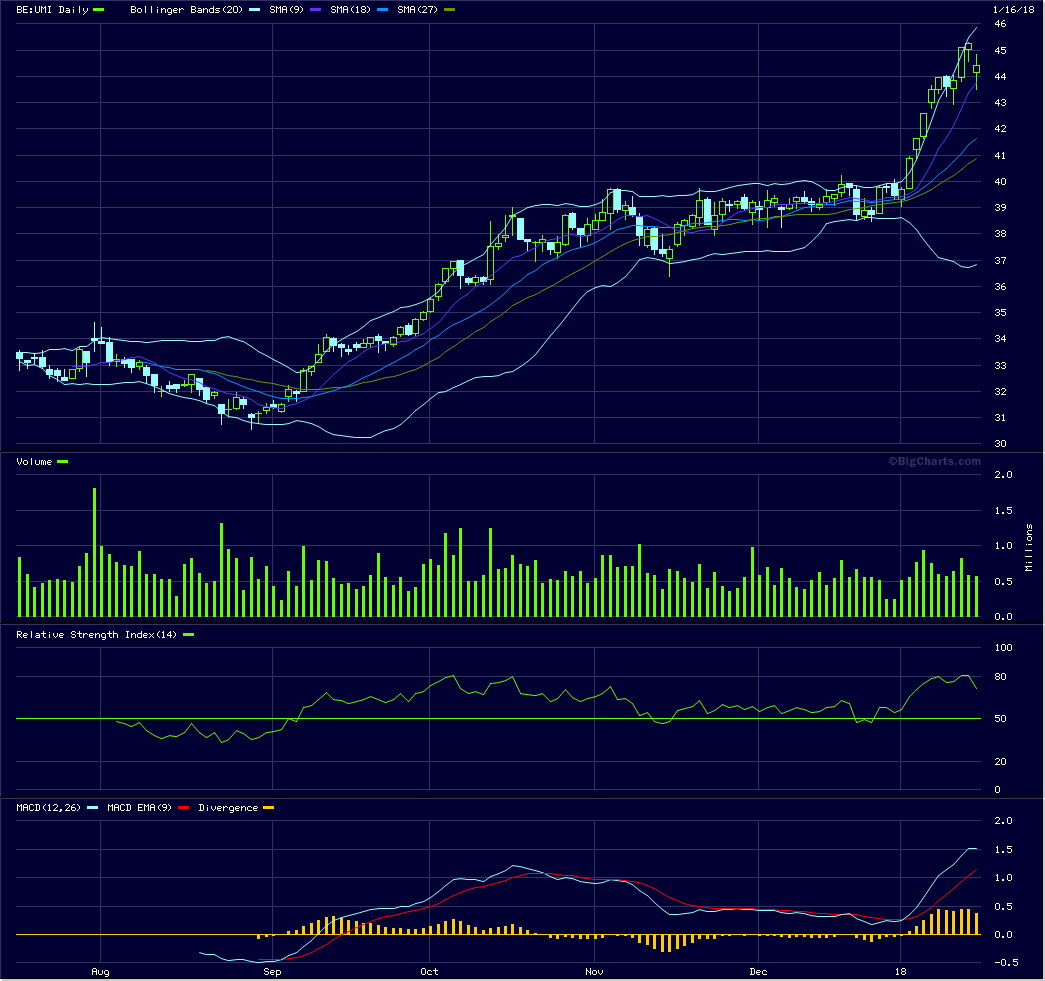This screenshot has width=1045, height=981.
Task: Select the red MACD EMA(9) swatch
Action: tap(182, 807)
